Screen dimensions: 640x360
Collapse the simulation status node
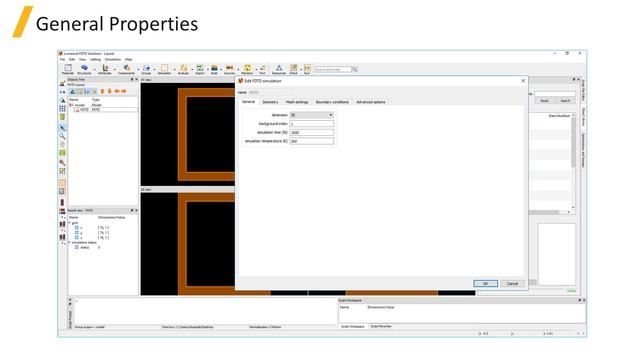pyautogui.click(x=70, y=242)
